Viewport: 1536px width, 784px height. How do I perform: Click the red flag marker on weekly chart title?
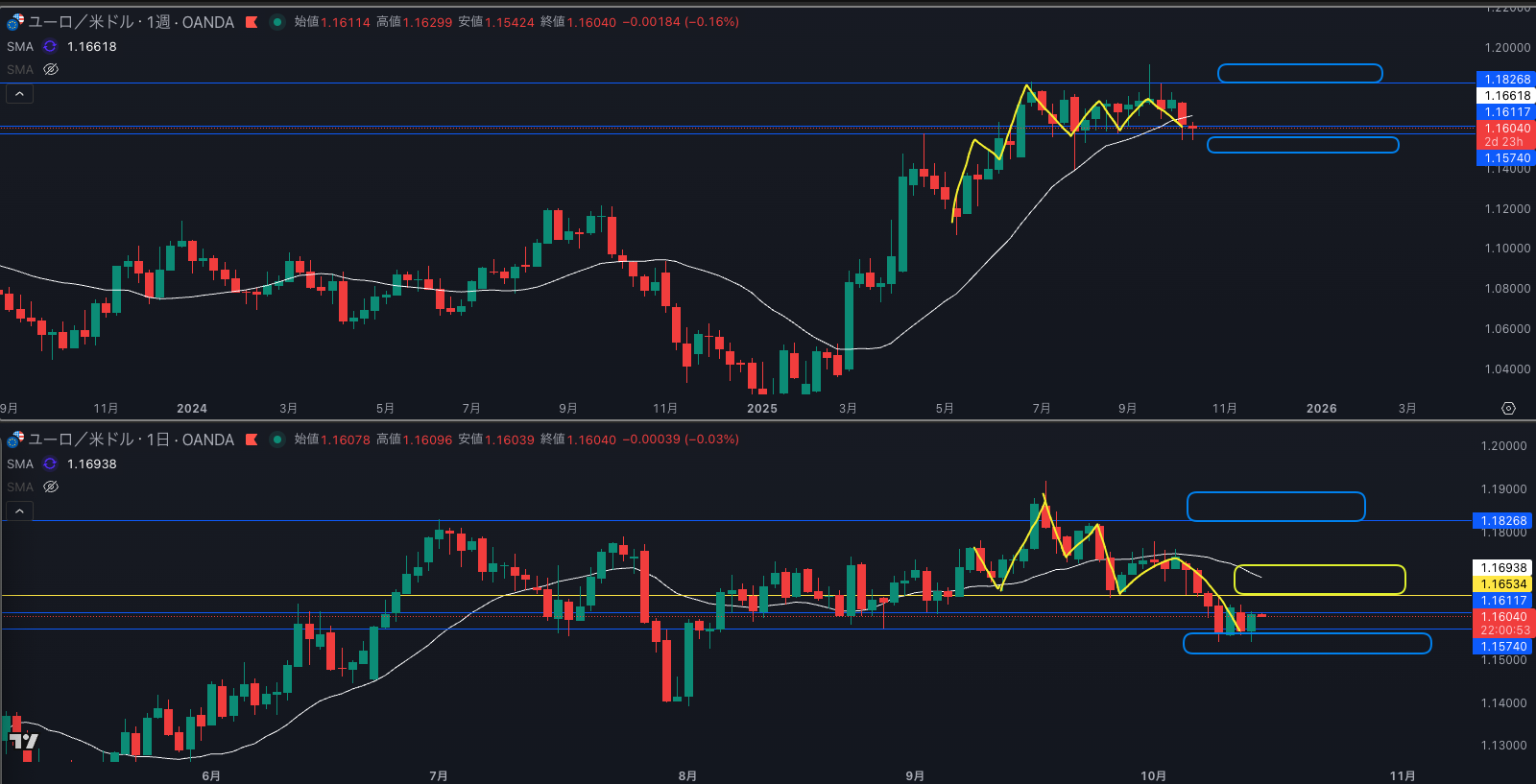tap(252, 22)
